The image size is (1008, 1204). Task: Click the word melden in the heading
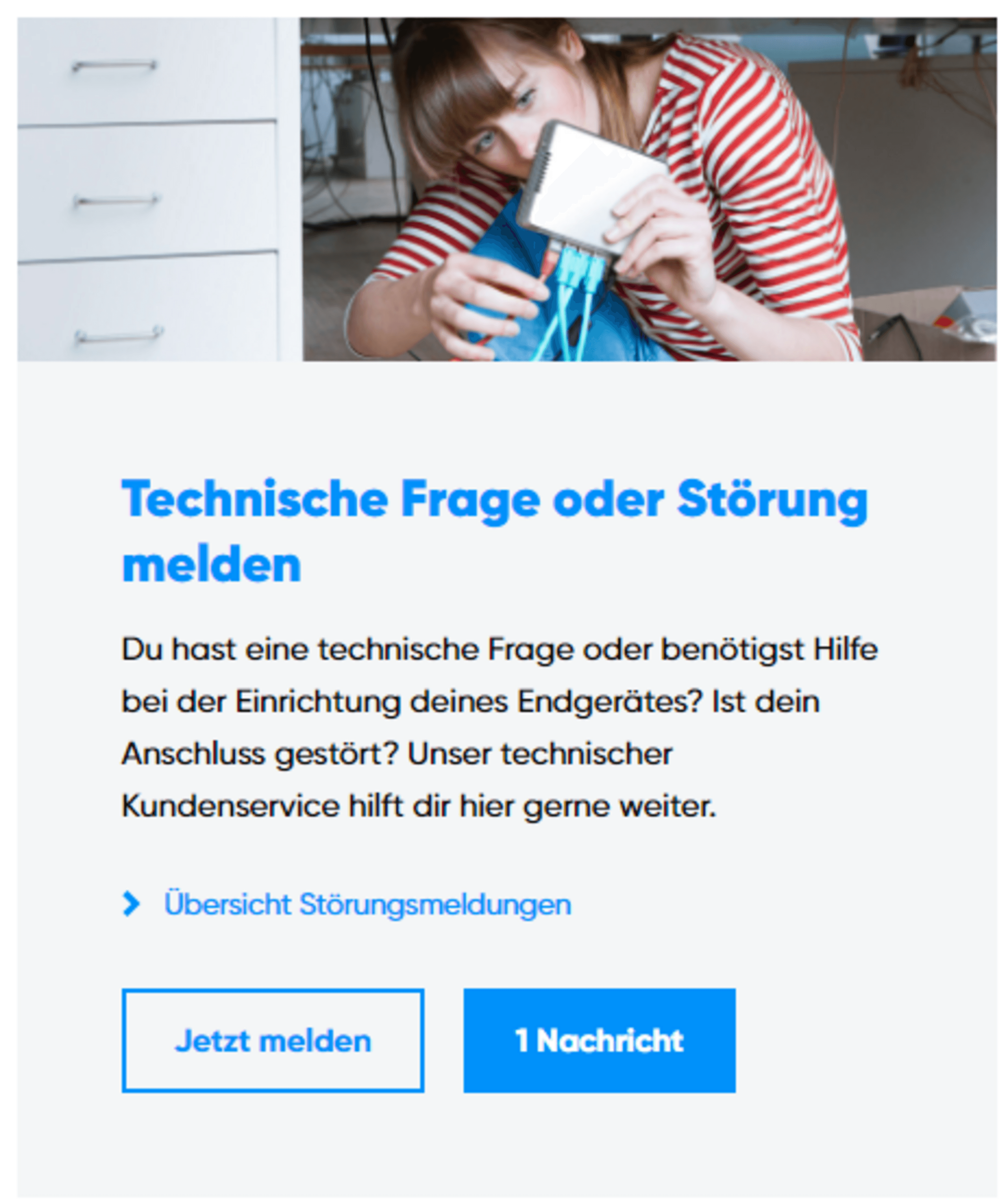point(212,565)
